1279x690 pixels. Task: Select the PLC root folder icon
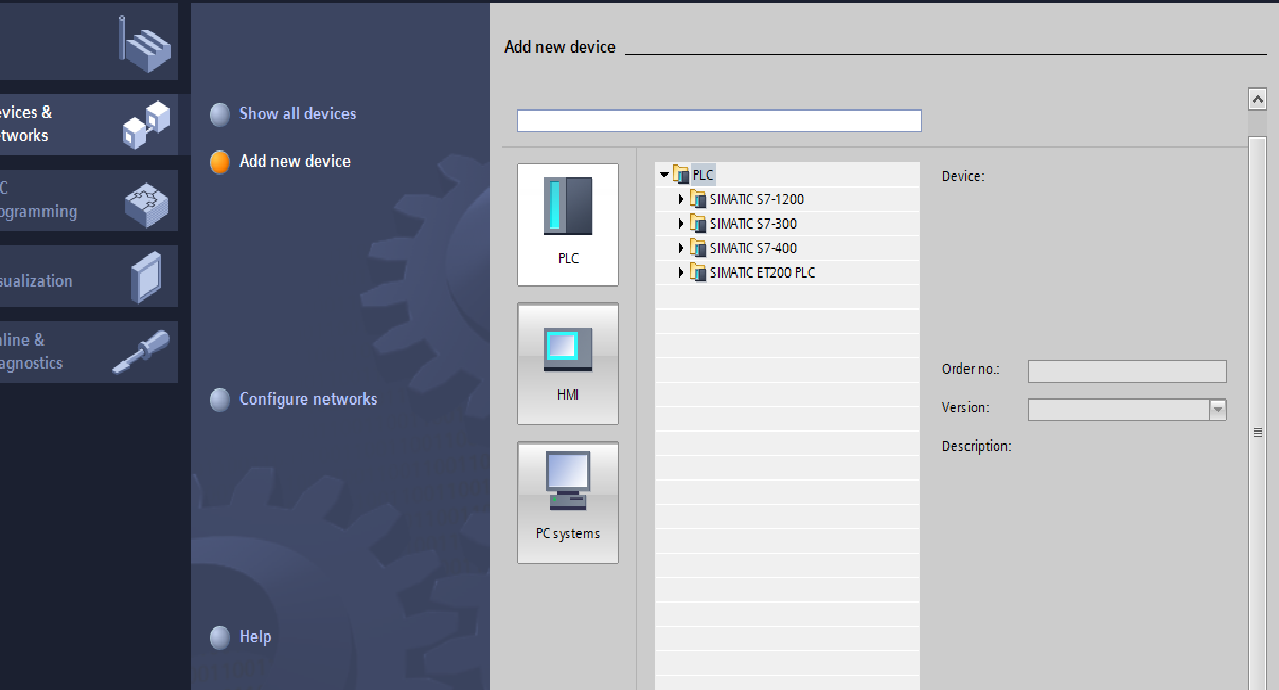tap(681, 175)
